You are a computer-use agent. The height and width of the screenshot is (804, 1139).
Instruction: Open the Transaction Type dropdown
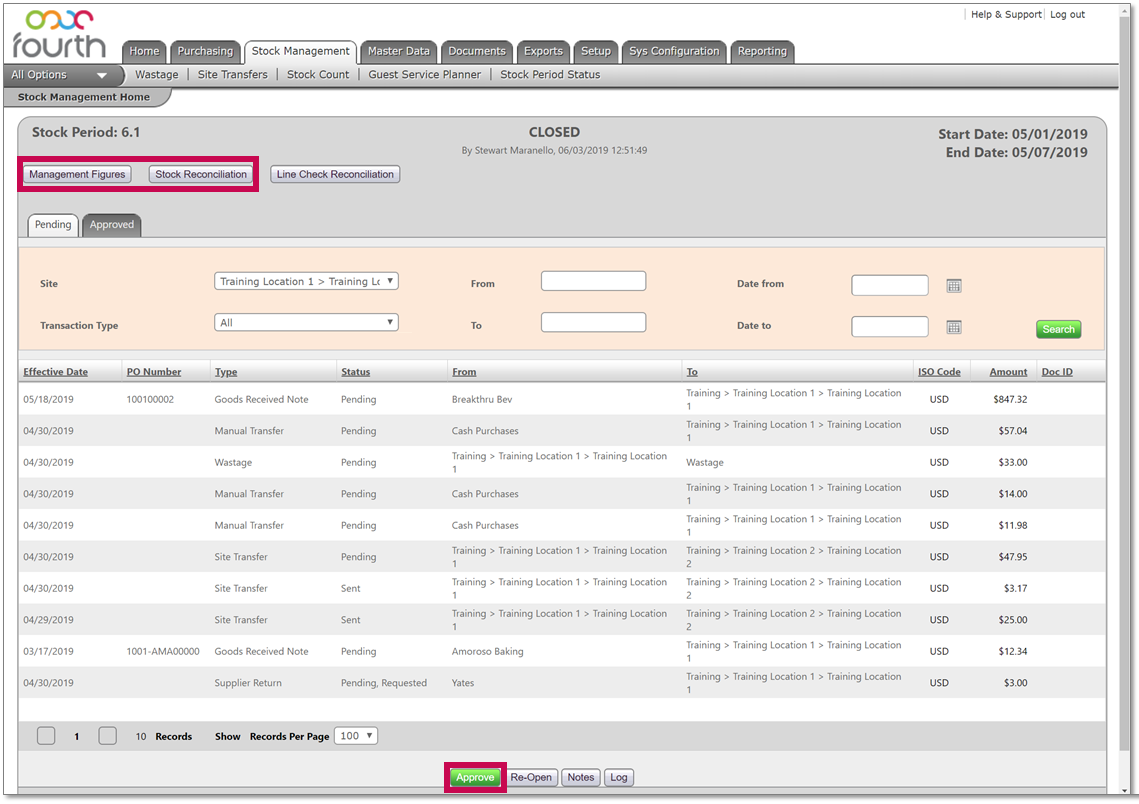(x=306, y=323)
